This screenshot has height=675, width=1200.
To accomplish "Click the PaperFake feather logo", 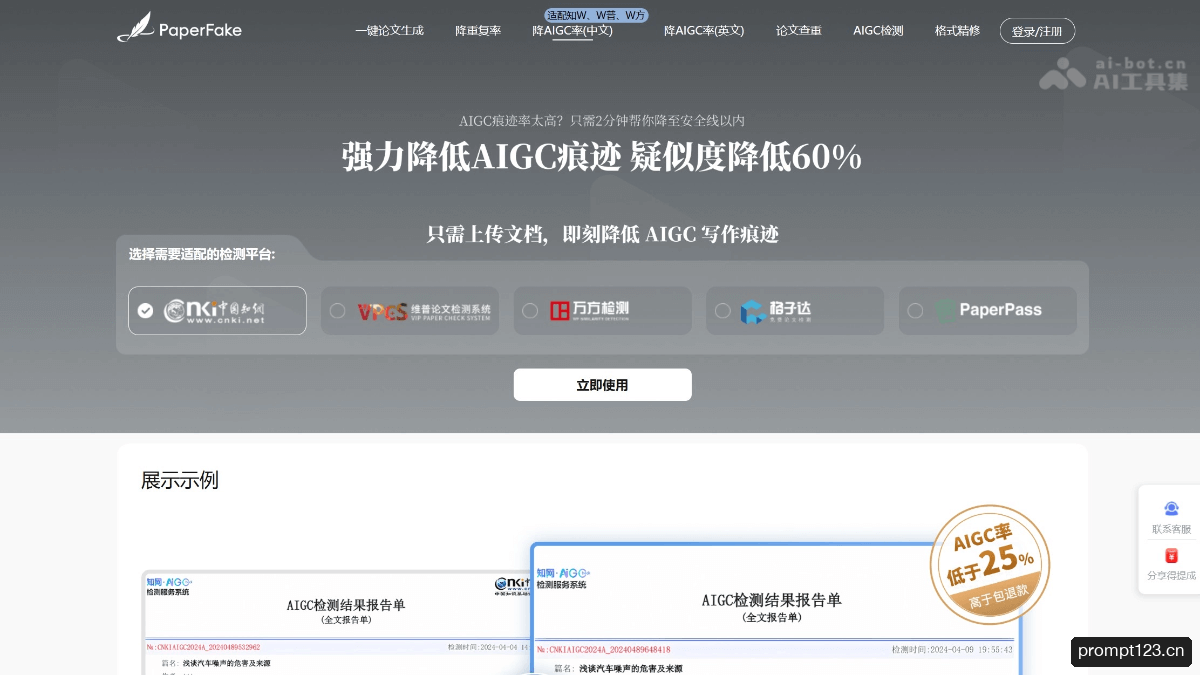I will tap(135, 27).
